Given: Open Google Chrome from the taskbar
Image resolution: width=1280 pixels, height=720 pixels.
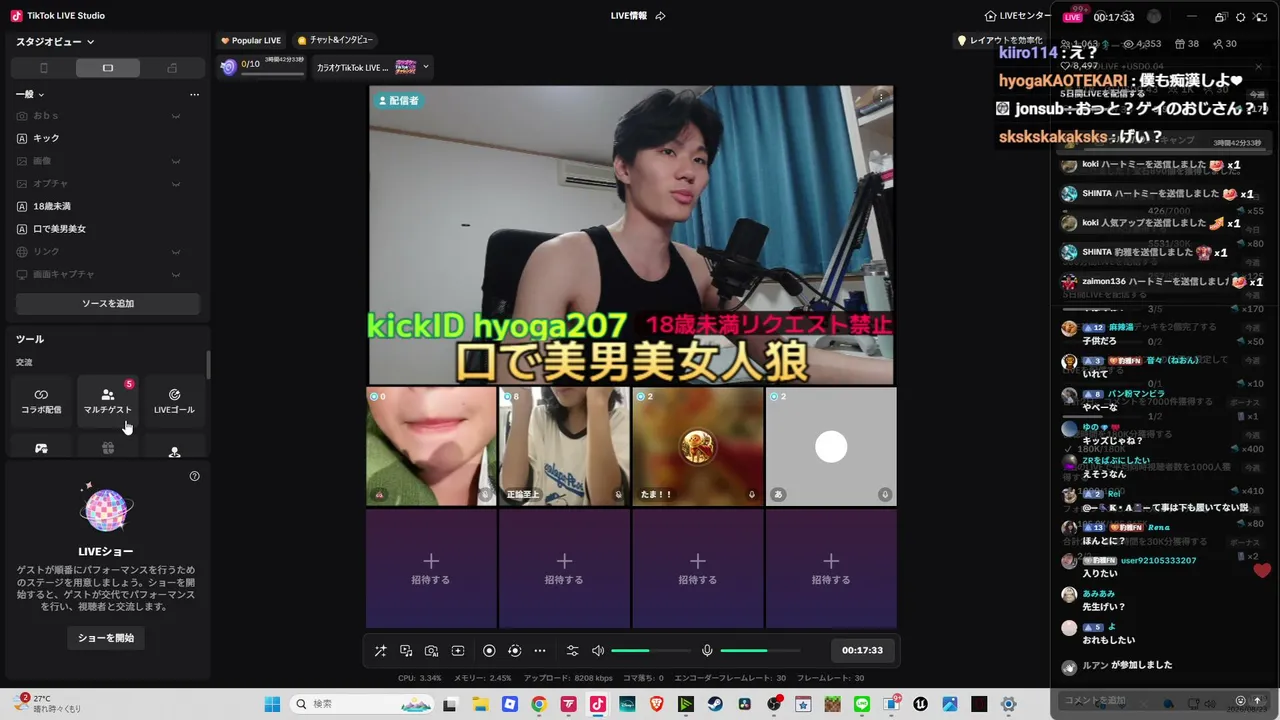Looking at the screenshot, I should pyautogui.click(x=539, y=704).
